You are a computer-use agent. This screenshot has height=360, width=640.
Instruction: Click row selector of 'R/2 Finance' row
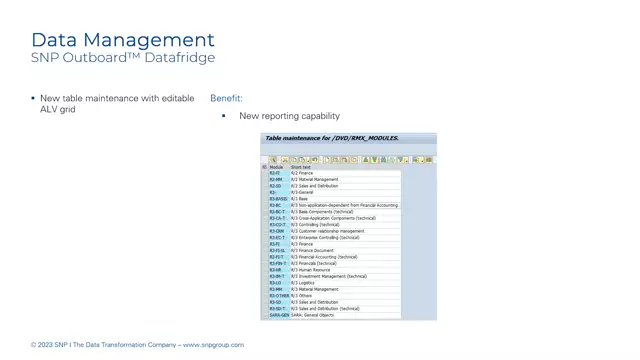pyautogui.click(x=265, y=173)
